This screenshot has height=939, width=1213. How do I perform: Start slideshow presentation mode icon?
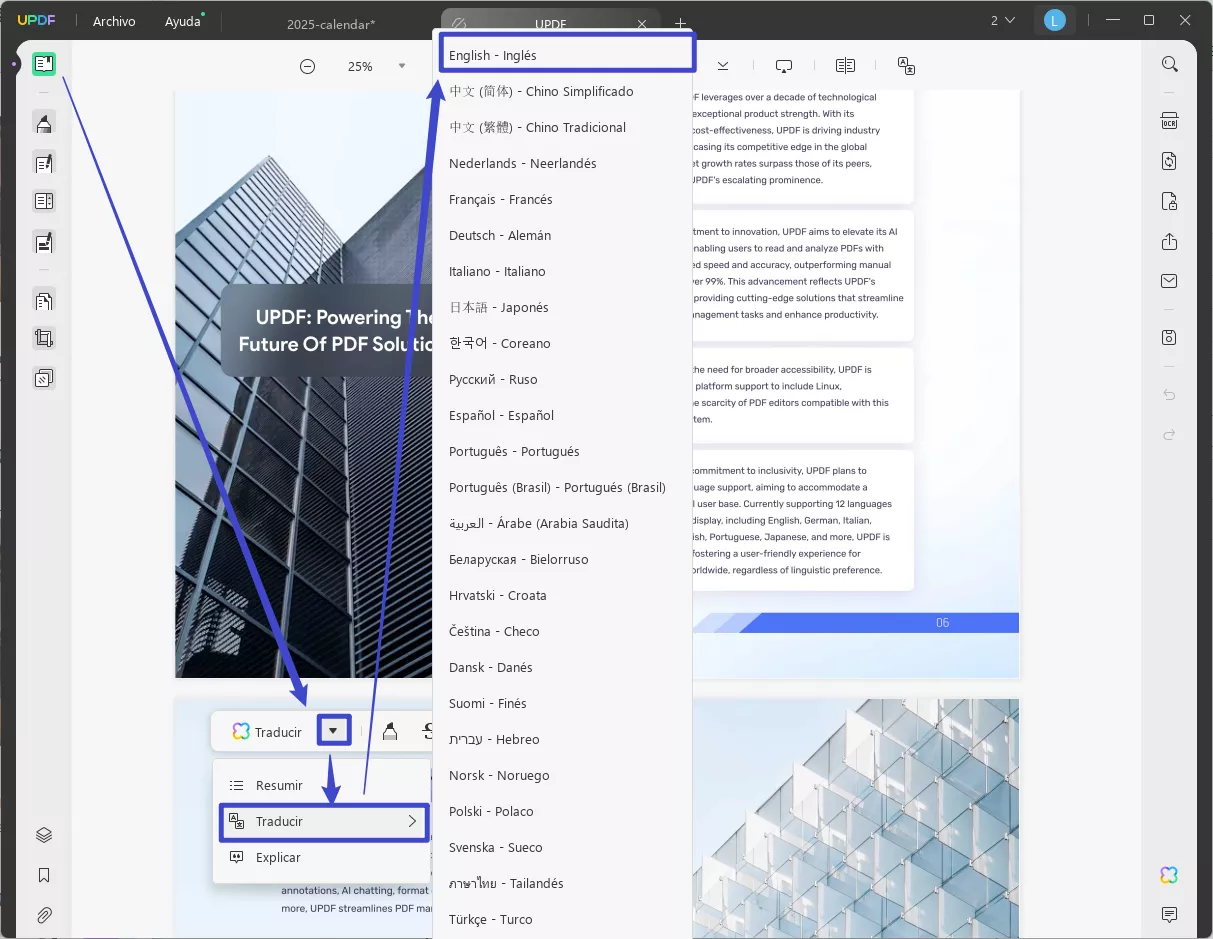(784, 66)
